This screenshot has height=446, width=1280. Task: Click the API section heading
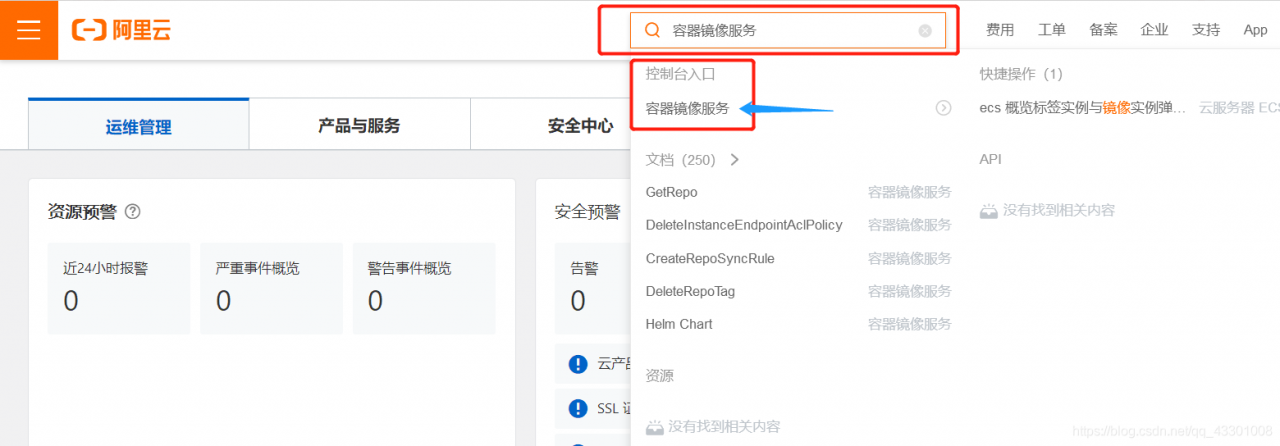point(990,159)
